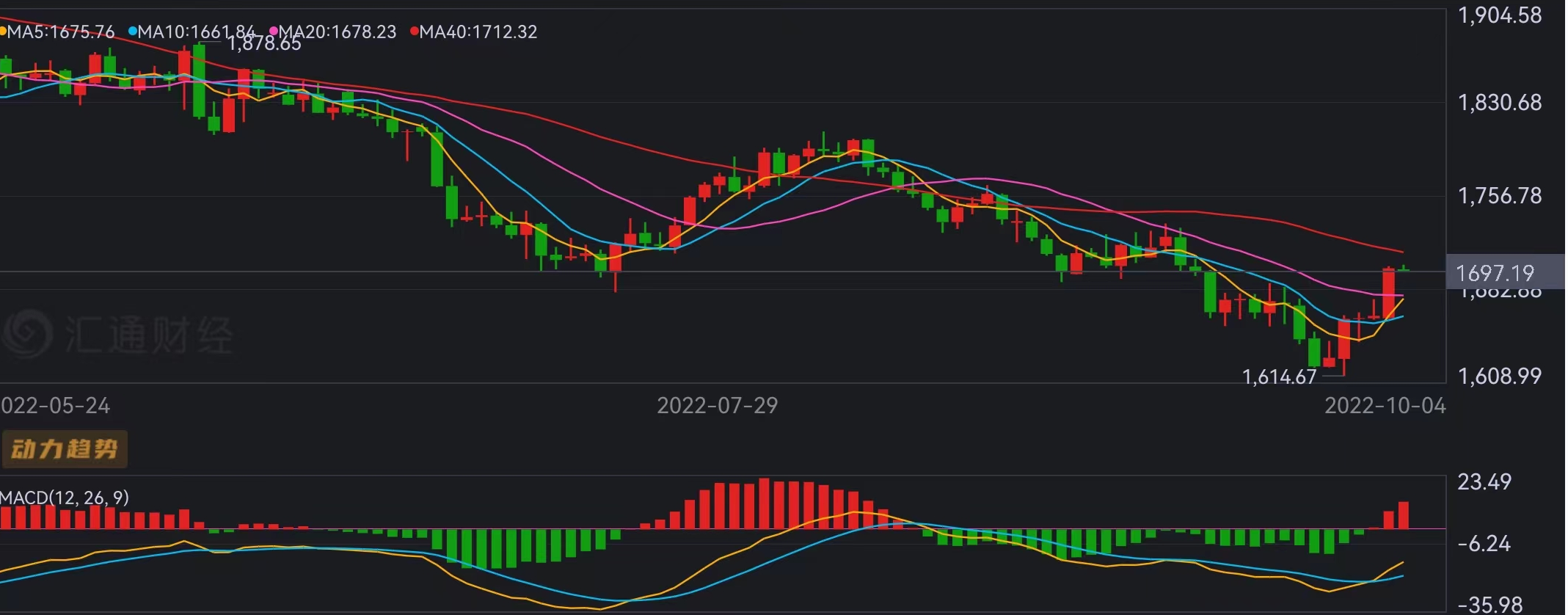Toggle the MA20:1678.23 indicator label
The height and width of the screenshot is (615, 1568).
338,32
